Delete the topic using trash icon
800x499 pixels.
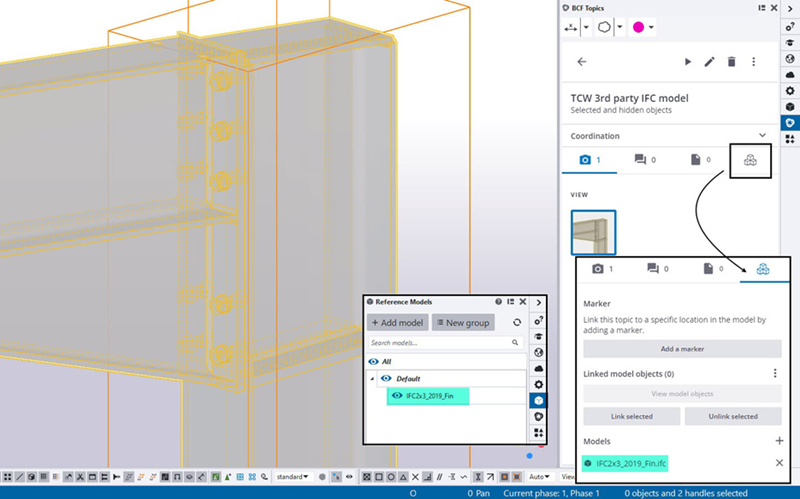tap(731, 62)
